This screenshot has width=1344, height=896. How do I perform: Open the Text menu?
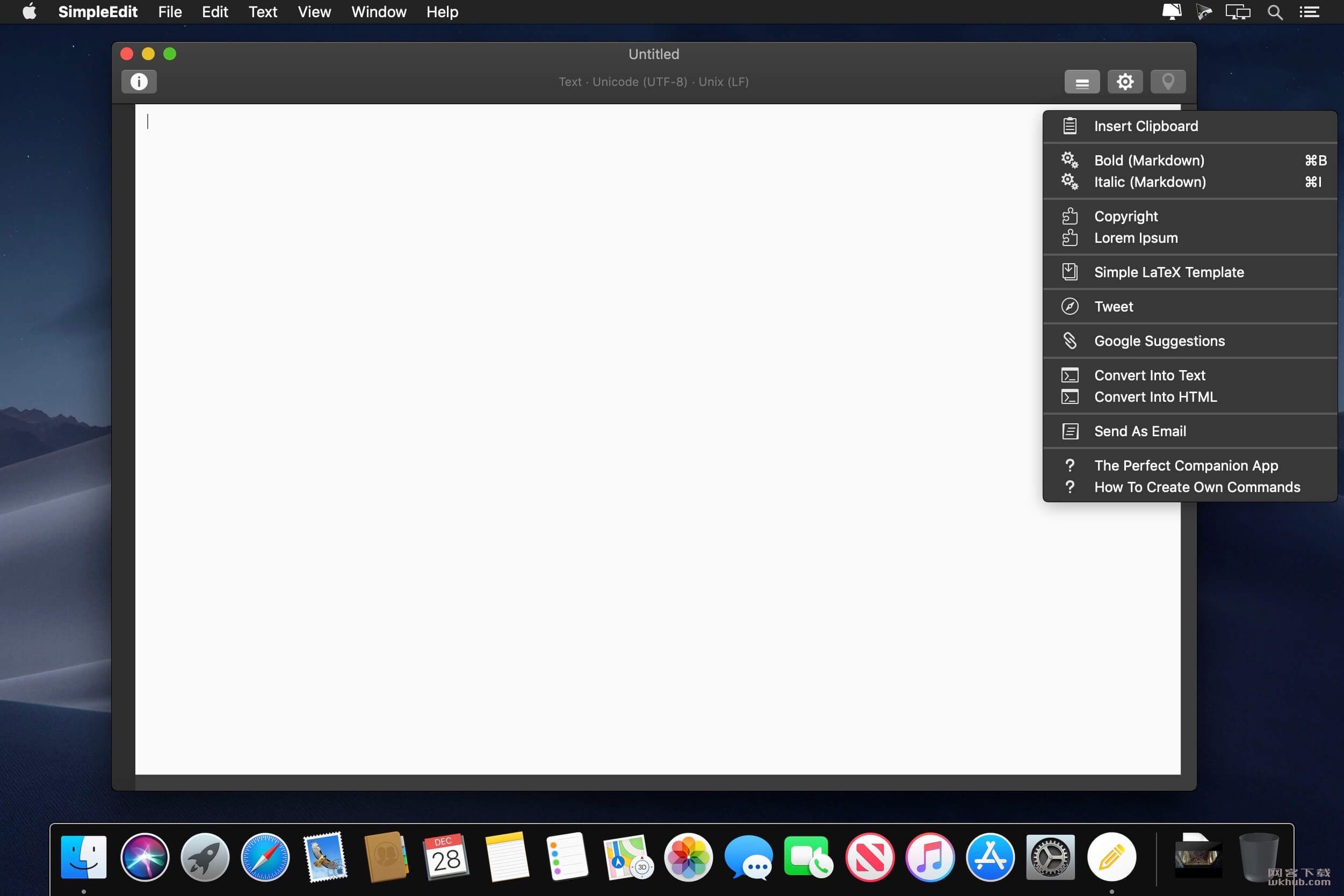pyautogui.click(x=263, y=11)
